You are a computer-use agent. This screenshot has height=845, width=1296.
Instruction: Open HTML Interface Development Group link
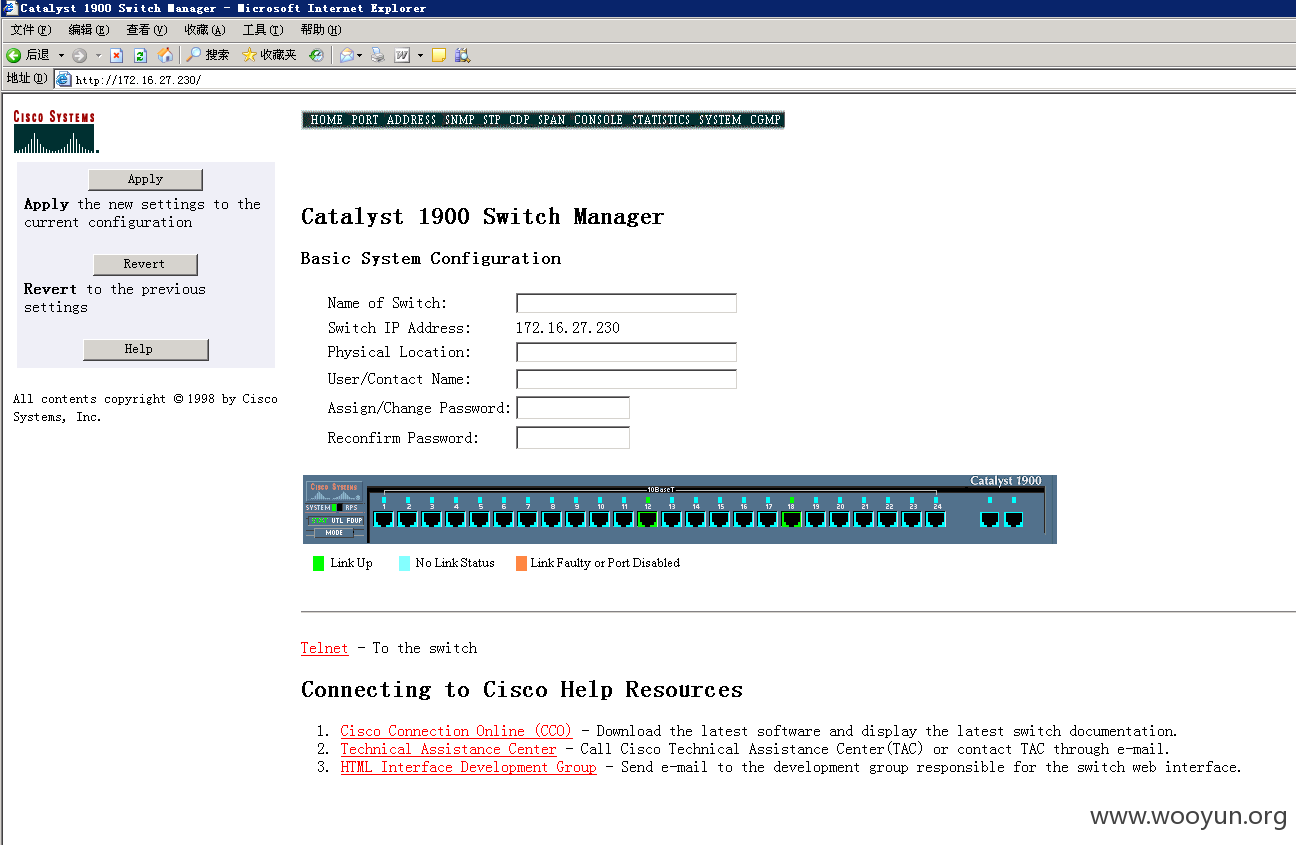[x=468, y=767]
